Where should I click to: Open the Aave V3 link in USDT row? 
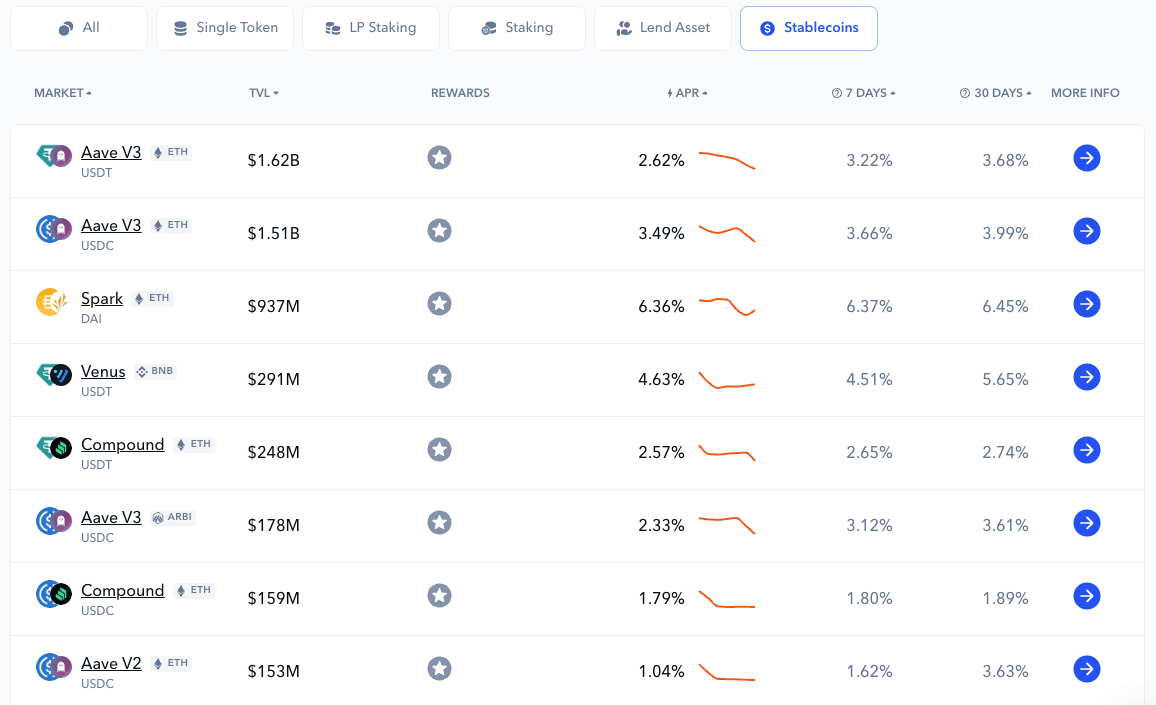coord(111,153)
